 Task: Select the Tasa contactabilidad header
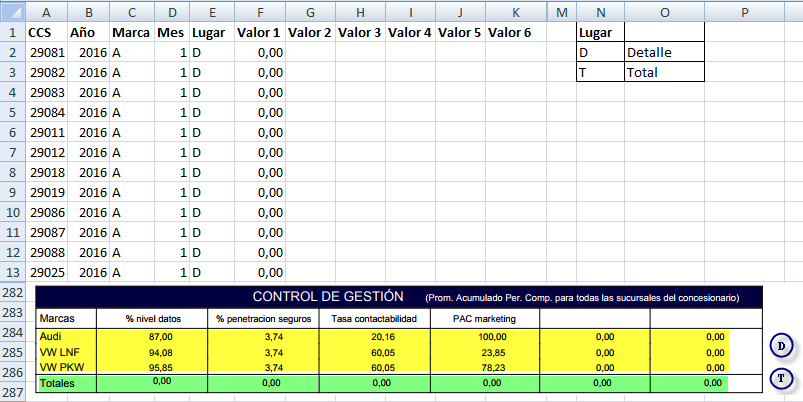pyautogui.click(x=374, y=318)
